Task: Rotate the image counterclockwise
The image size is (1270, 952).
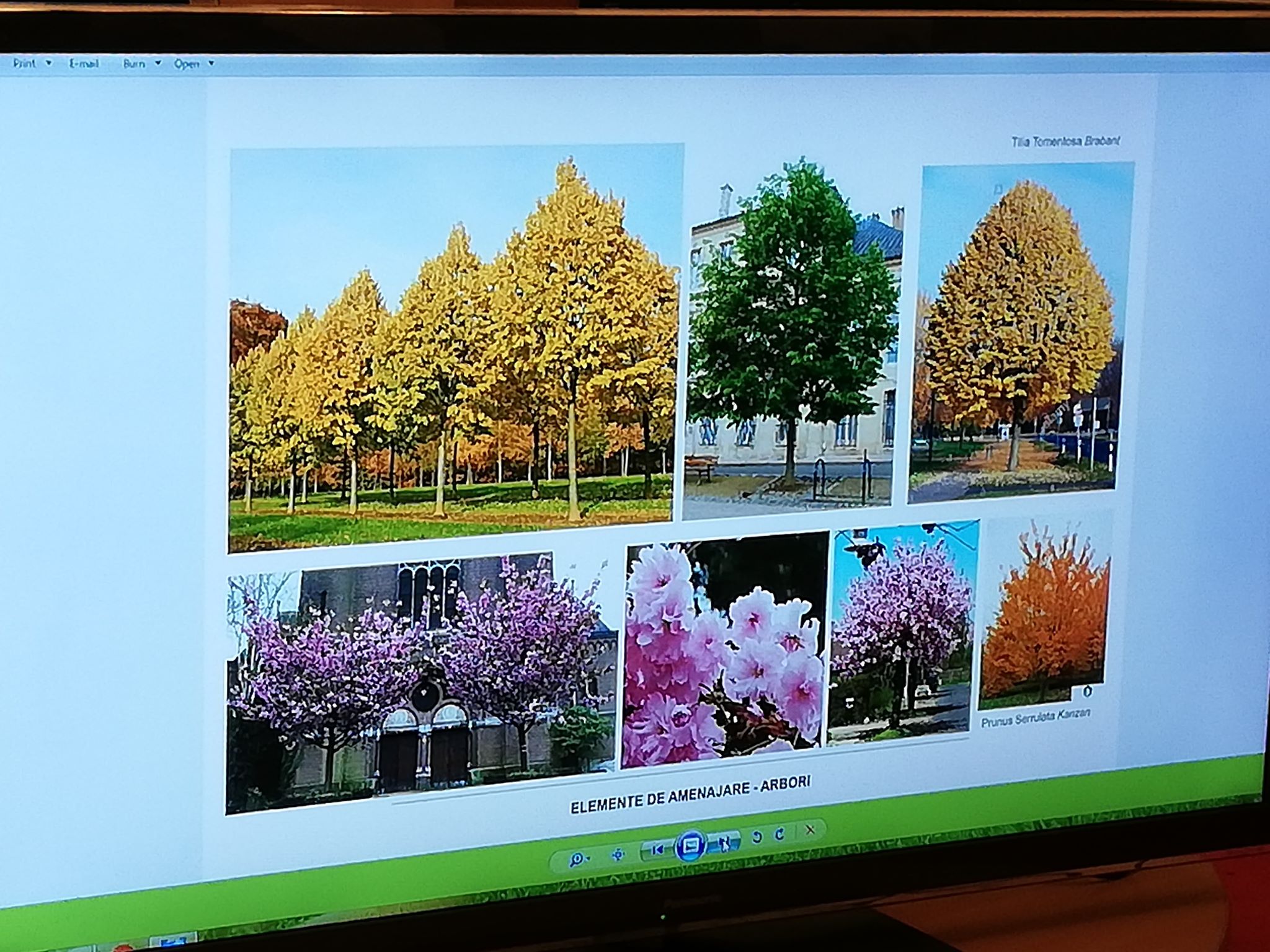Action: click(757, 837)
